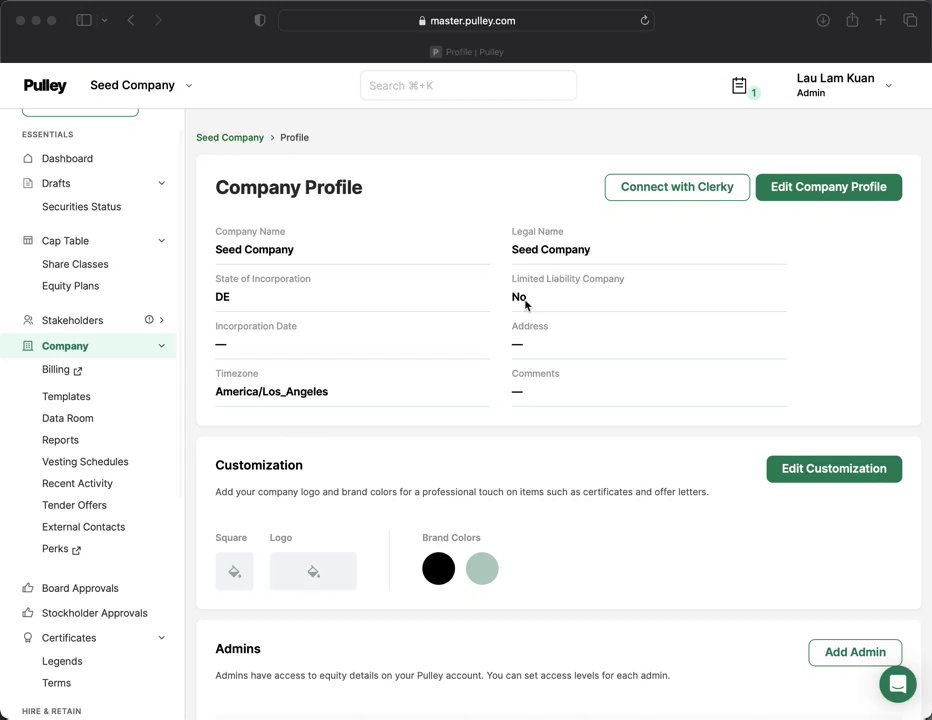Click the Stakeholders alert info icon

(149, 320)
